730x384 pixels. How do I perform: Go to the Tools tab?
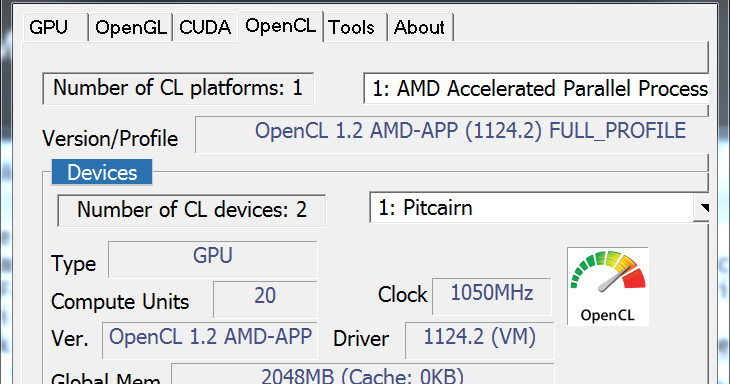(x=355, y=27)
